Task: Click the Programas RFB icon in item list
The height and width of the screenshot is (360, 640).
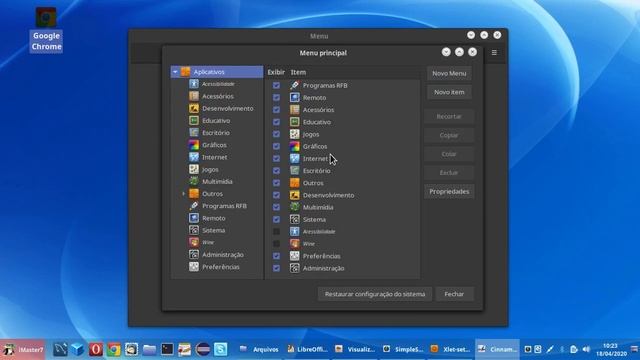Action: click(295, 85)
